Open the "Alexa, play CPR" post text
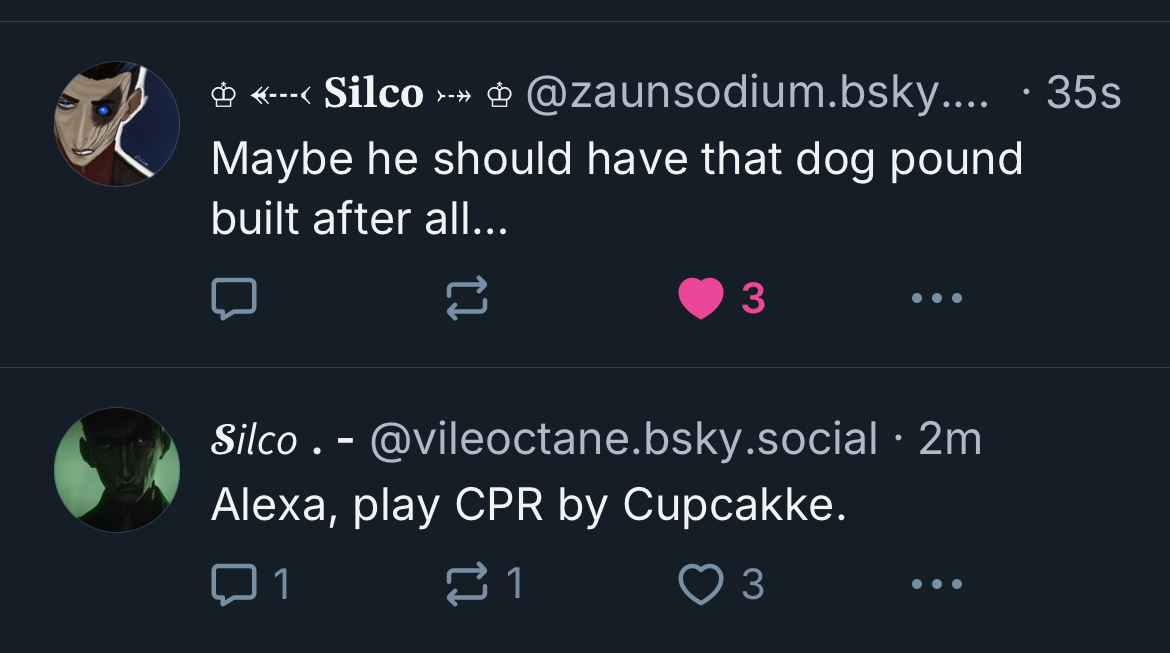 [x=528, y=506]
